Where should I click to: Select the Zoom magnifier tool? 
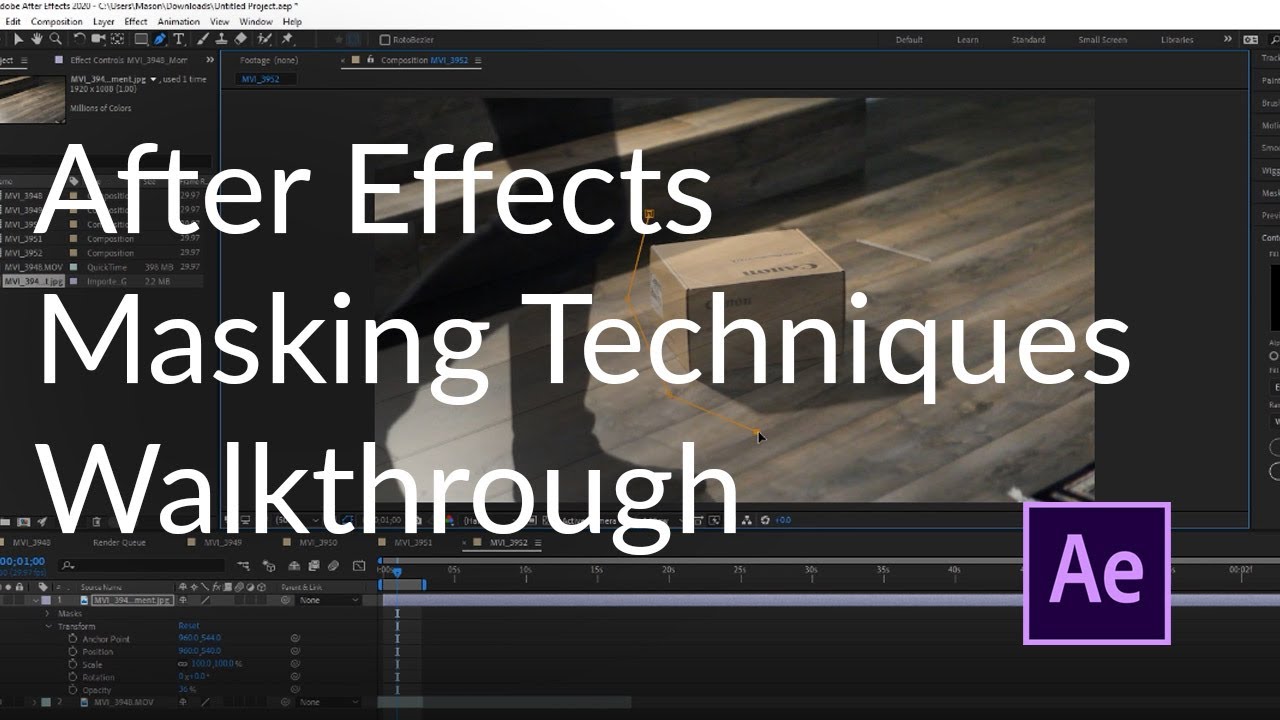tap(55, 39)
